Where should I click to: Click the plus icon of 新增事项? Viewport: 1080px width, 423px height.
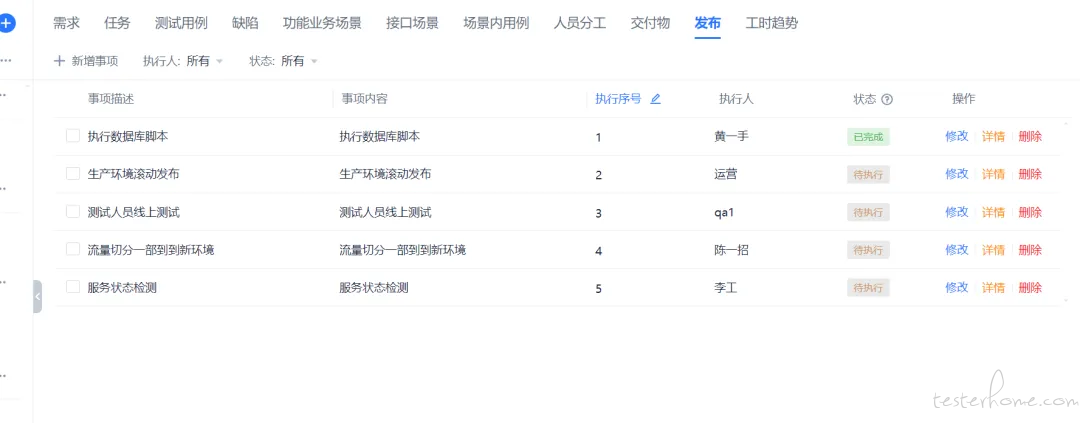click(x=59, y=61)
